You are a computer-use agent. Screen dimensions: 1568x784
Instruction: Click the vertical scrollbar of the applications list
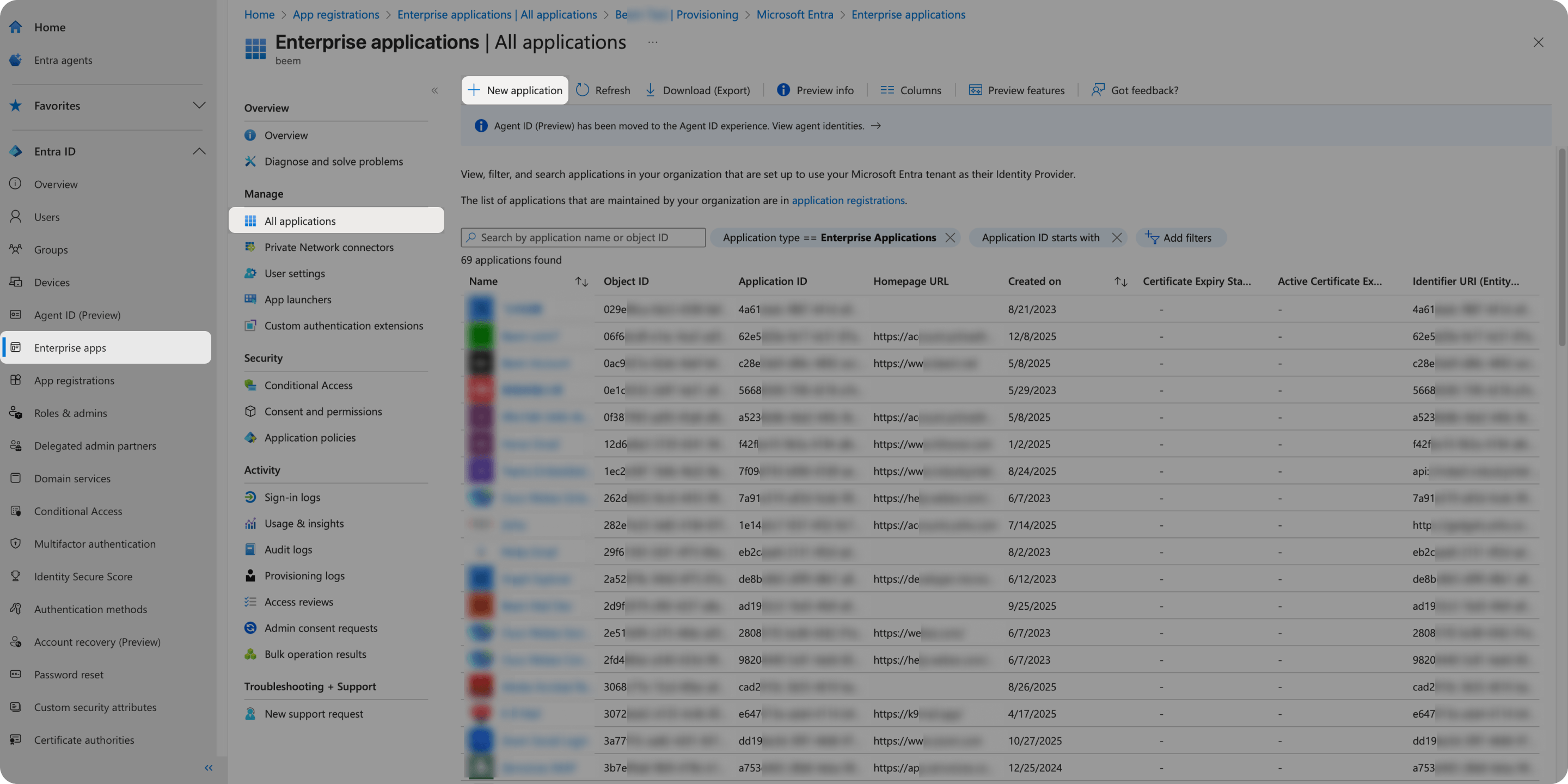coord(1563,247)
